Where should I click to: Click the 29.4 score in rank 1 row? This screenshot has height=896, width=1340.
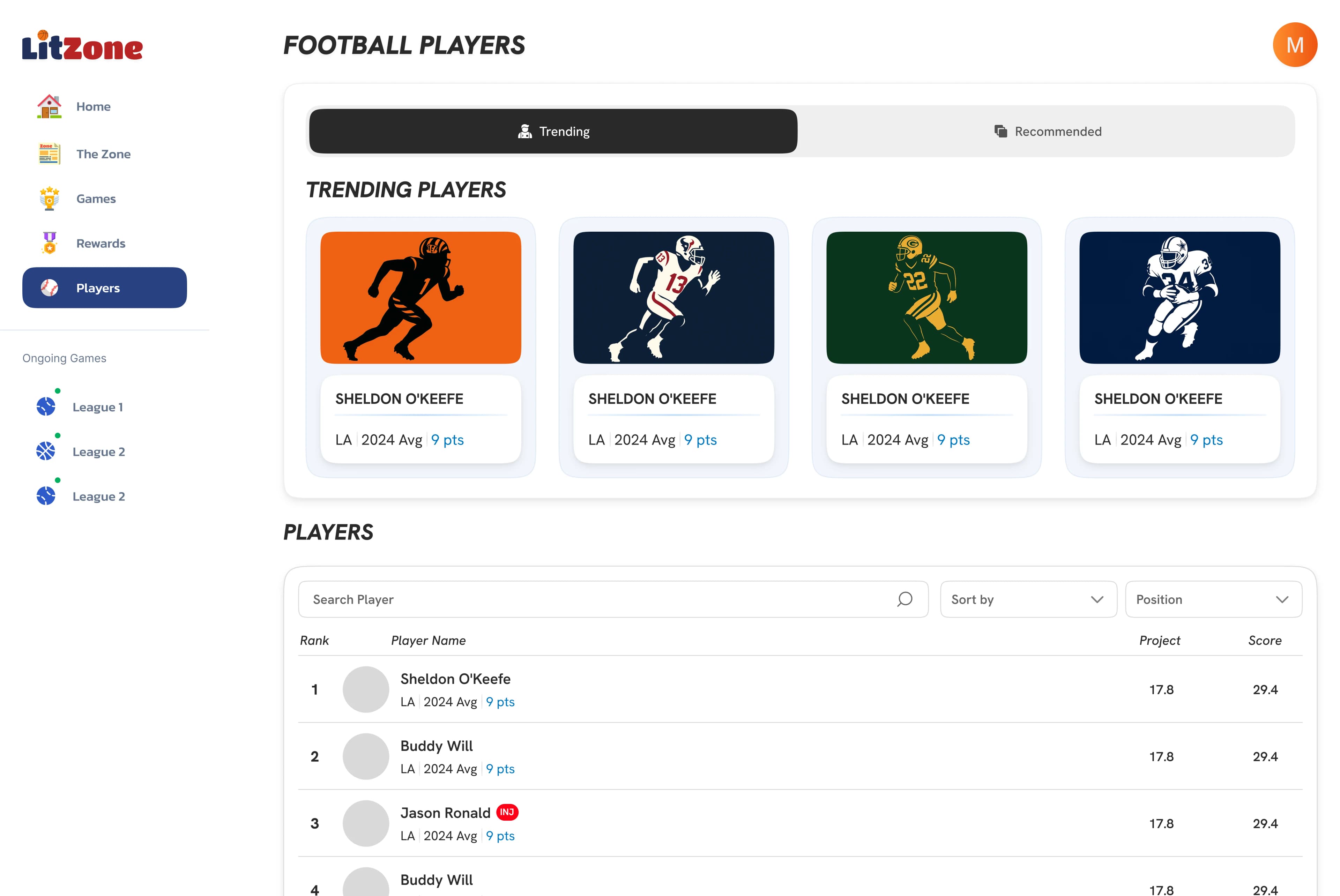[x=1265, y=689]
